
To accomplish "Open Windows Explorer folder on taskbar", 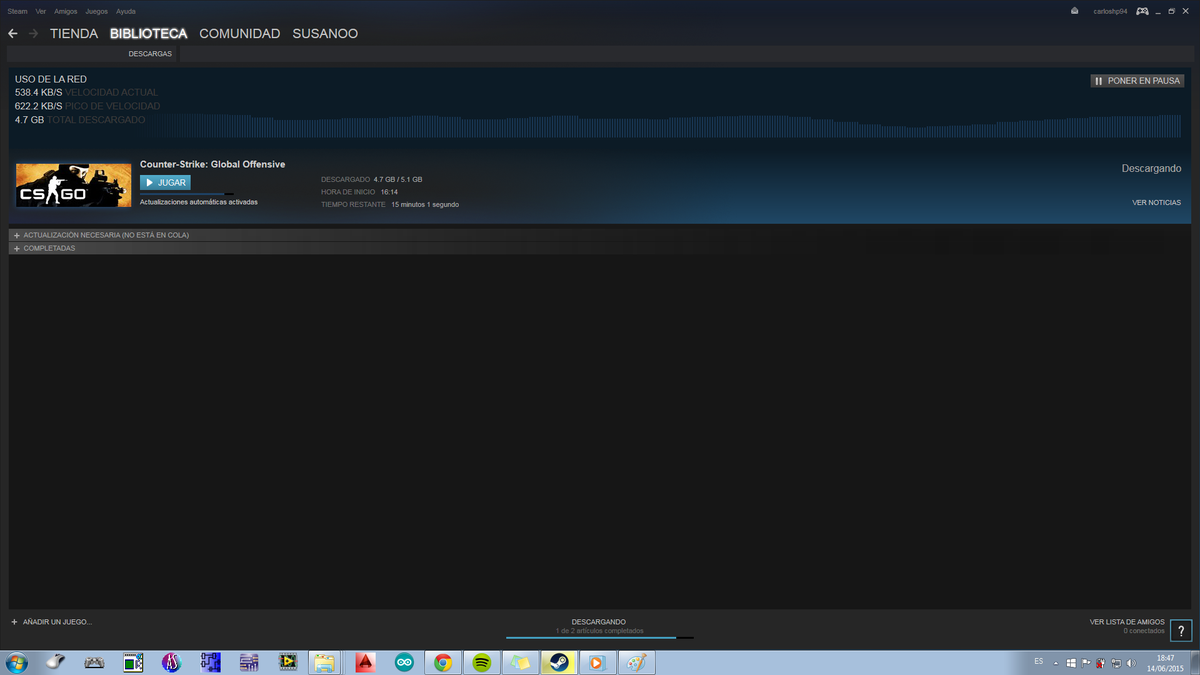I will [x=324, y=662].
